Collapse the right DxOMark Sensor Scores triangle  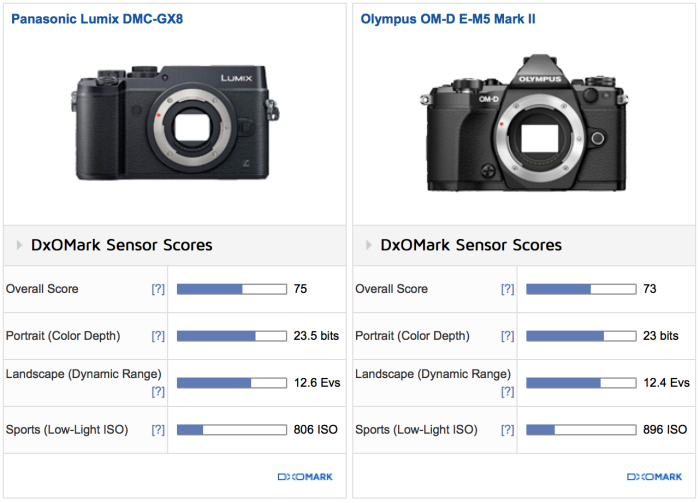[x=368, y=245]
